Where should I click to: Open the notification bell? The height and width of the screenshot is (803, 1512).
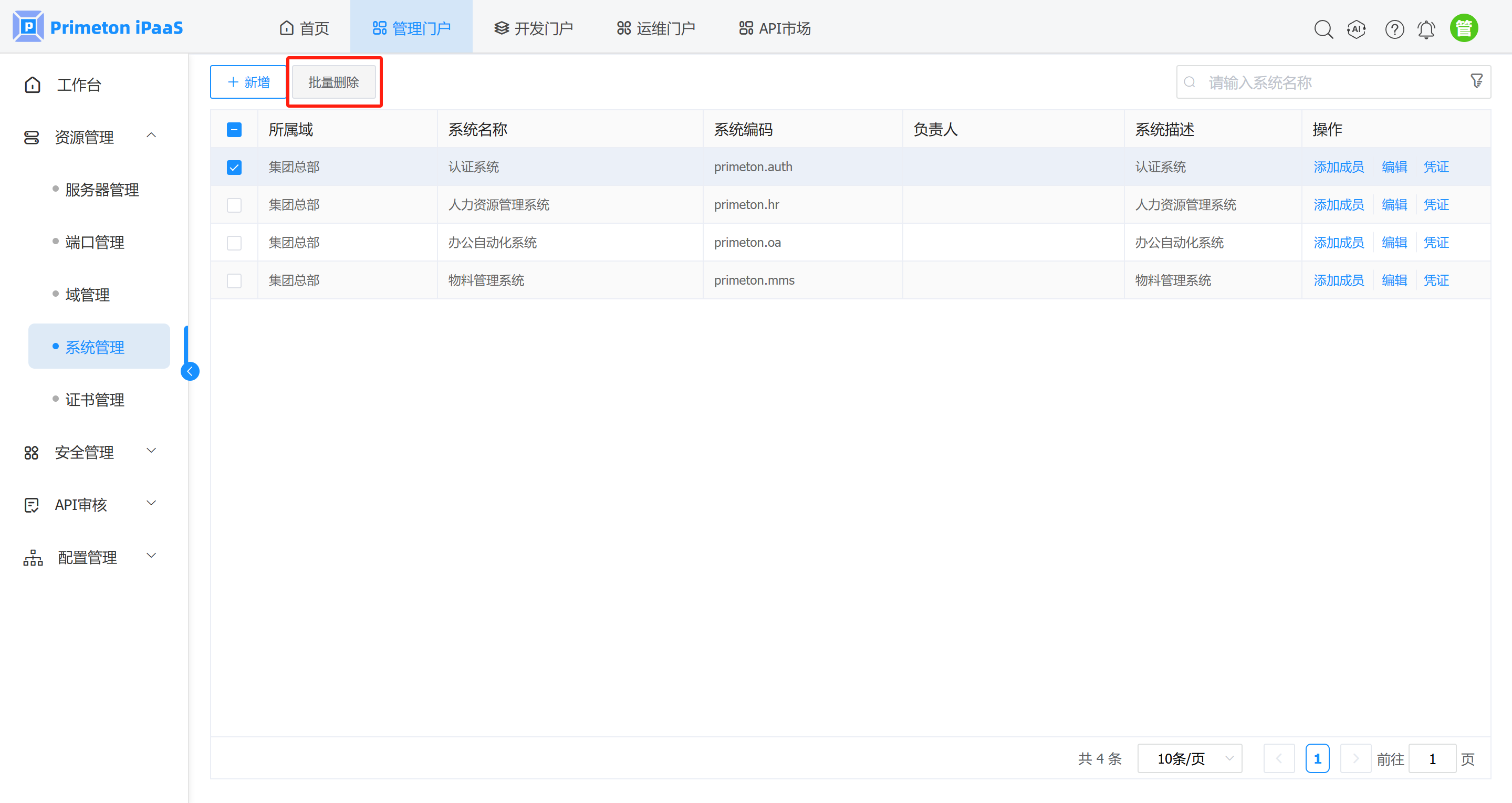(1426, 29)
